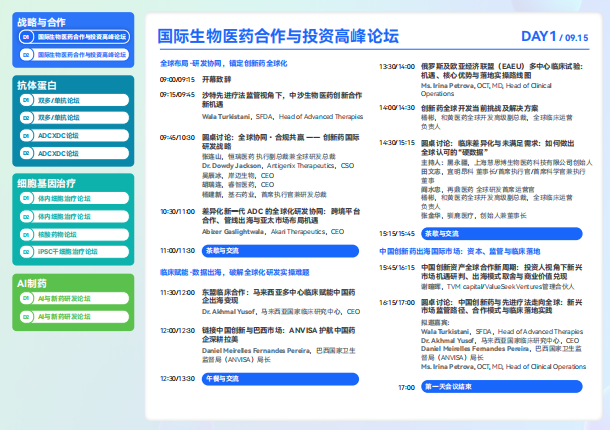Screen dimensions: 610x430
Task: Click the 14:30/15:15 time slot
Action: pos(397,142)
